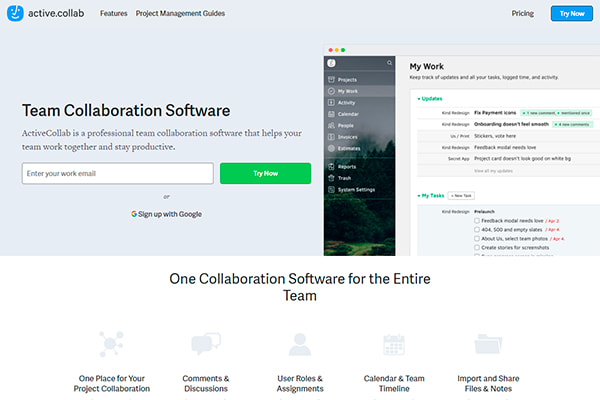This screenshot has height=400, width=600.
Task: Click the My Work page heading
Action: [427, 67]
